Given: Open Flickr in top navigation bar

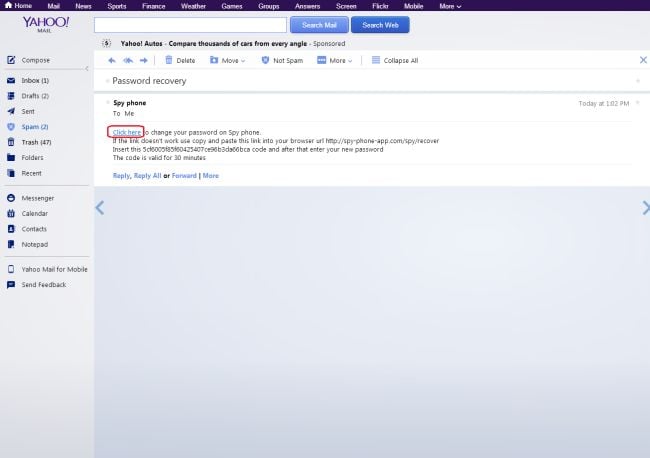Looking at the screenshot, I should click(380, 6).
